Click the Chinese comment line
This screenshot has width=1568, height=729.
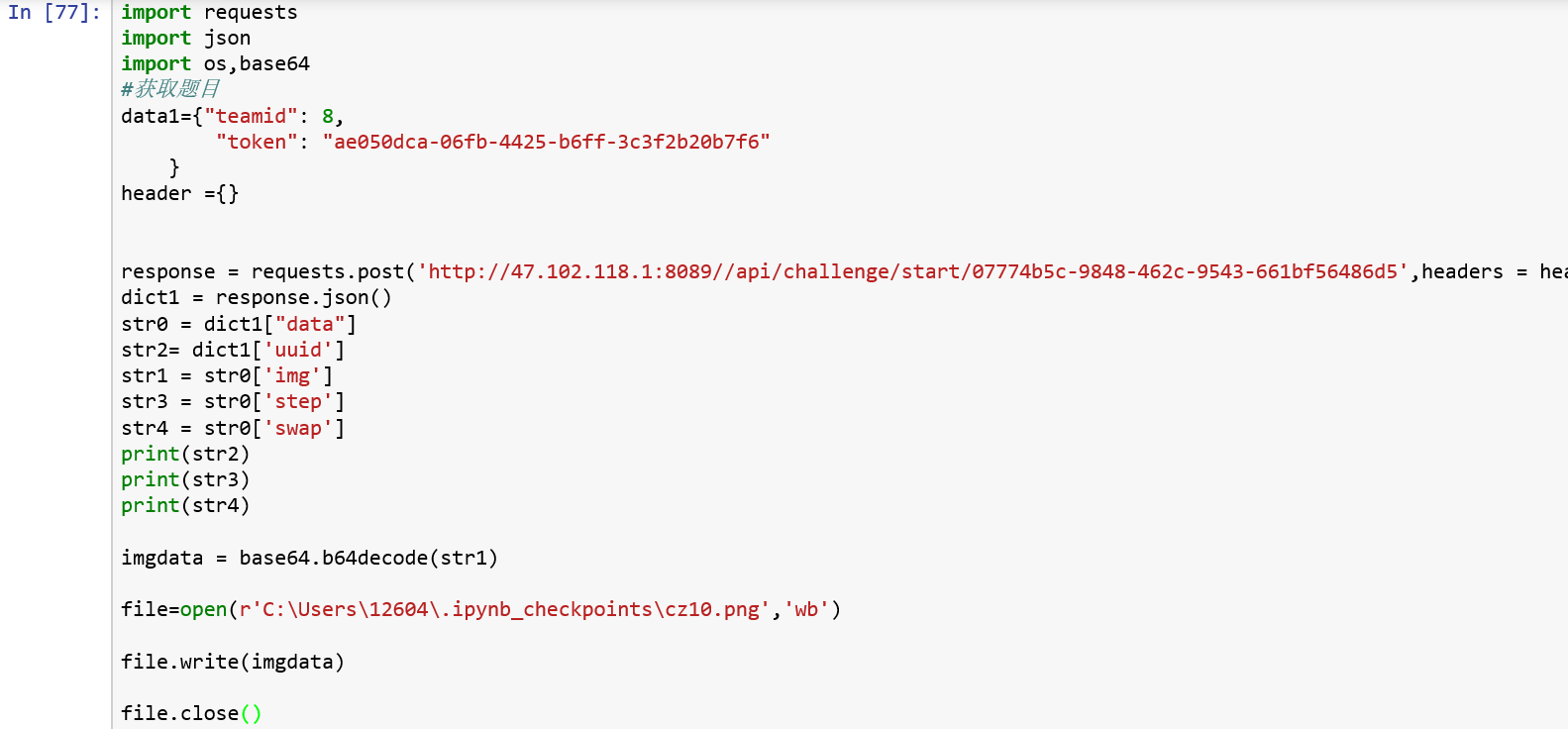coord(169,89)
